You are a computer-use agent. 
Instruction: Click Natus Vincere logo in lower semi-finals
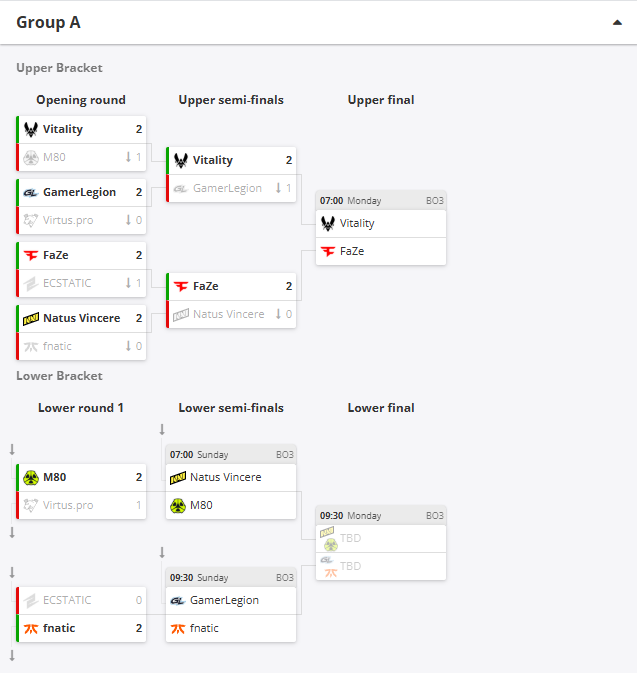pyautogui.click(x=178, y=477)
